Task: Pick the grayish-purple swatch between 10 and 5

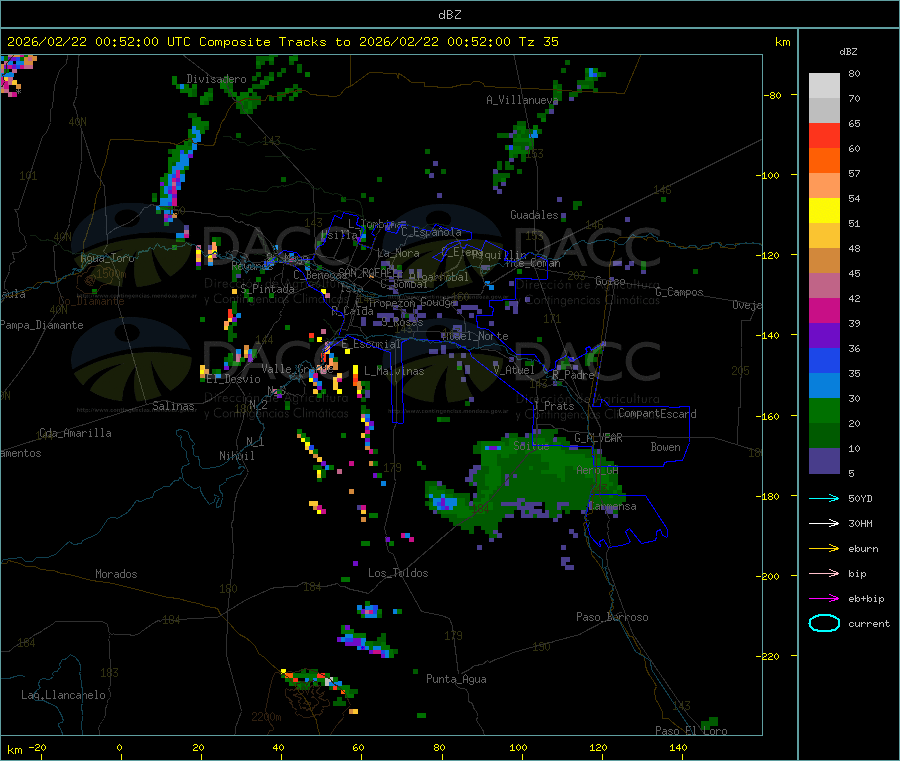Action: (x=824, y=461)
